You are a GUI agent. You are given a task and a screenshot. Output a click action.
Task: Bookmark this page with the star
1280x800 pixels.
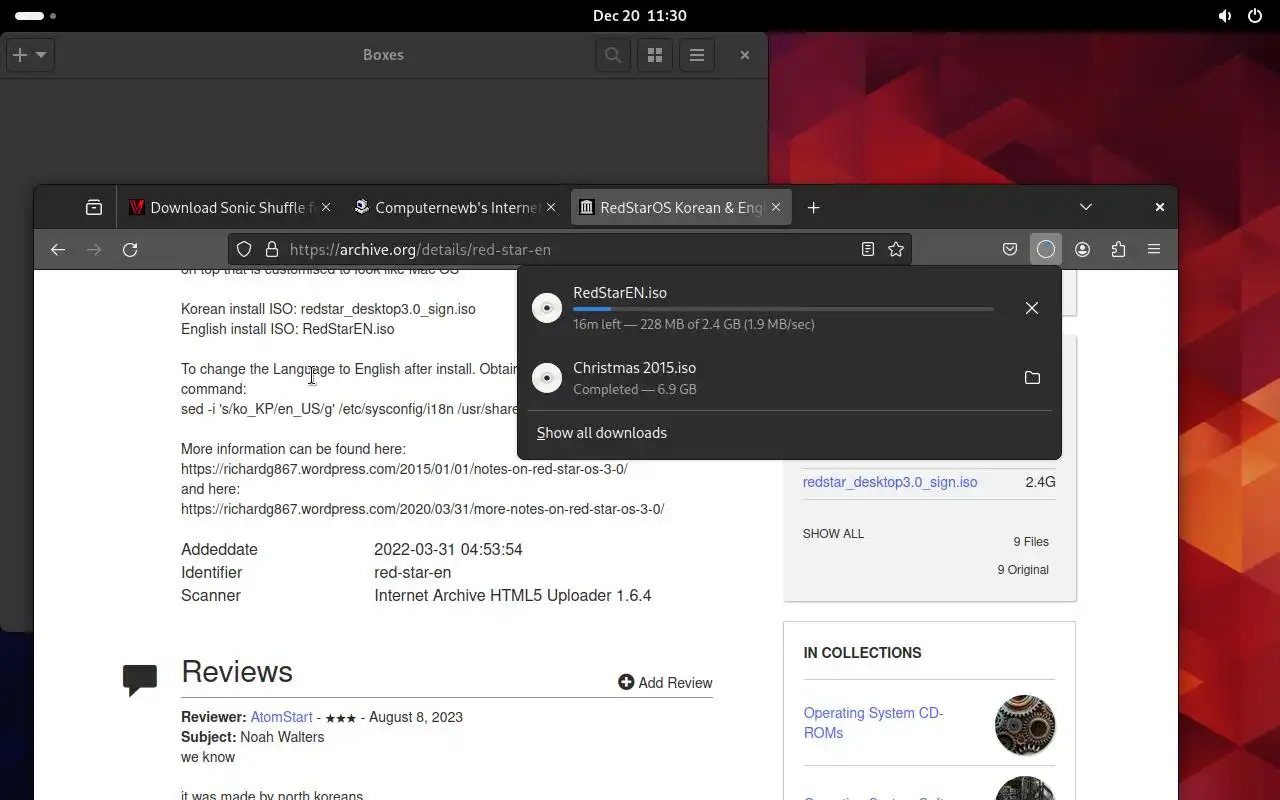click(896, 250)
